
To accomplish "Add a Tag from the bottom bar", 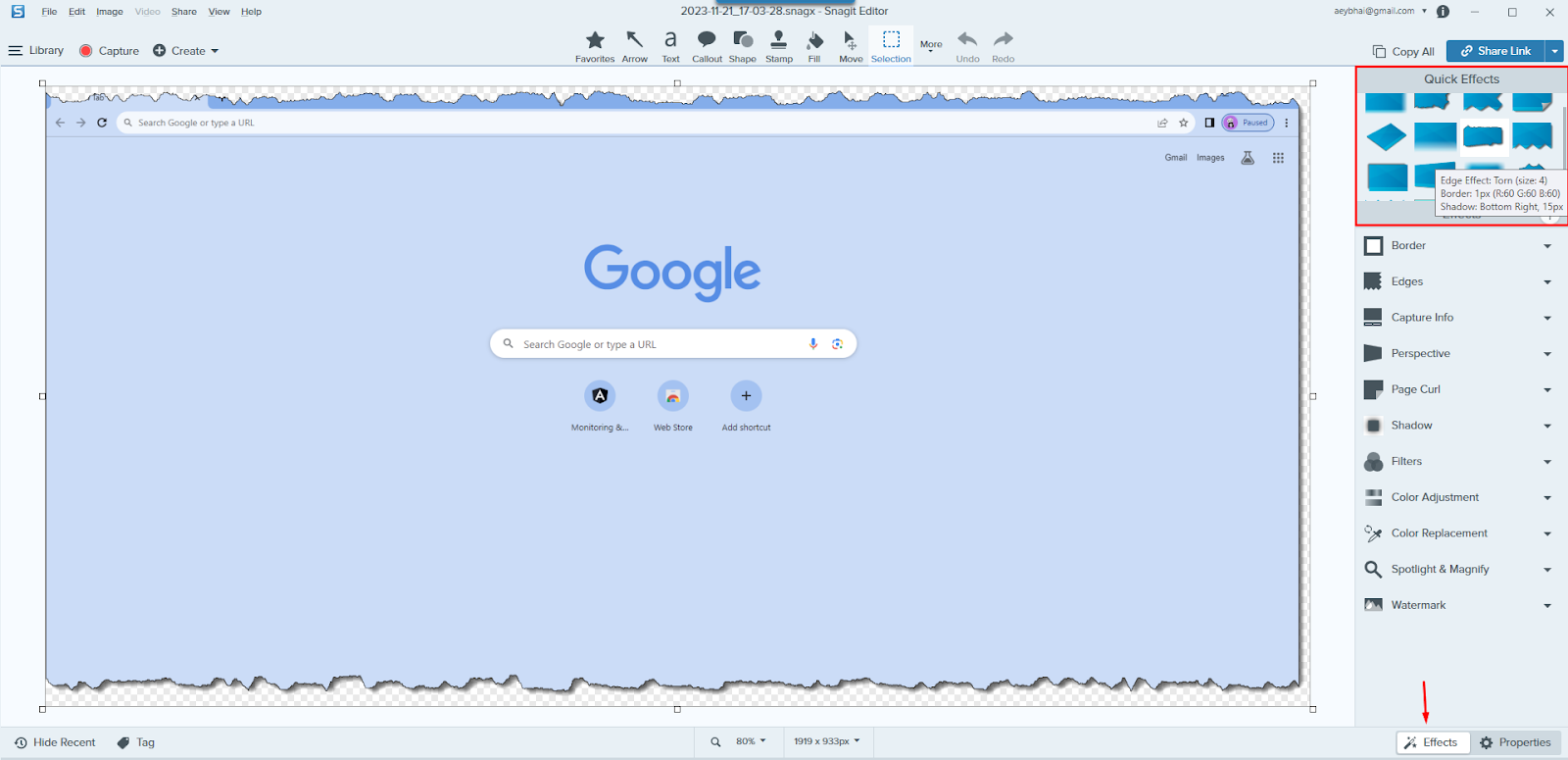I will pyautogui.click(x=136, y=742).
